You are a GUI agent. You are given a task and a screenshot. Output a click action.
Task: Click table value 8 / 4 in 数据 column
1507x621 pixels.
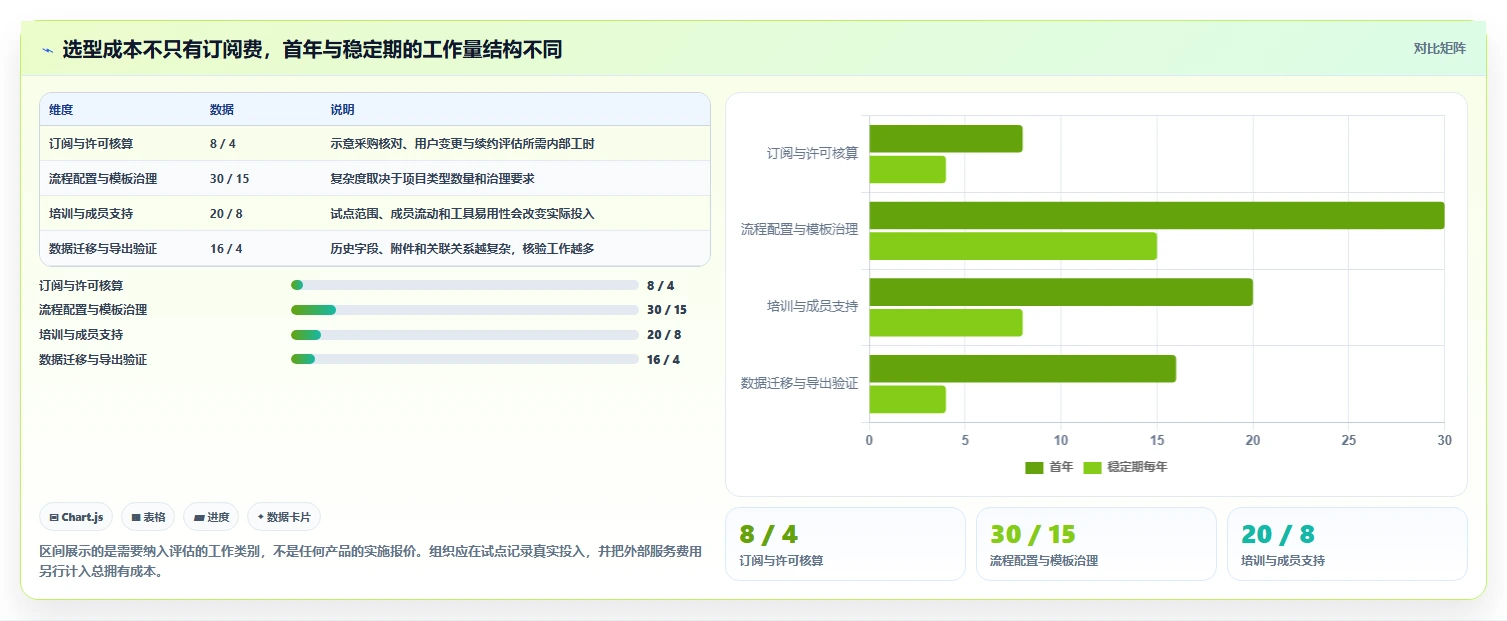click(x=223, y=144)
